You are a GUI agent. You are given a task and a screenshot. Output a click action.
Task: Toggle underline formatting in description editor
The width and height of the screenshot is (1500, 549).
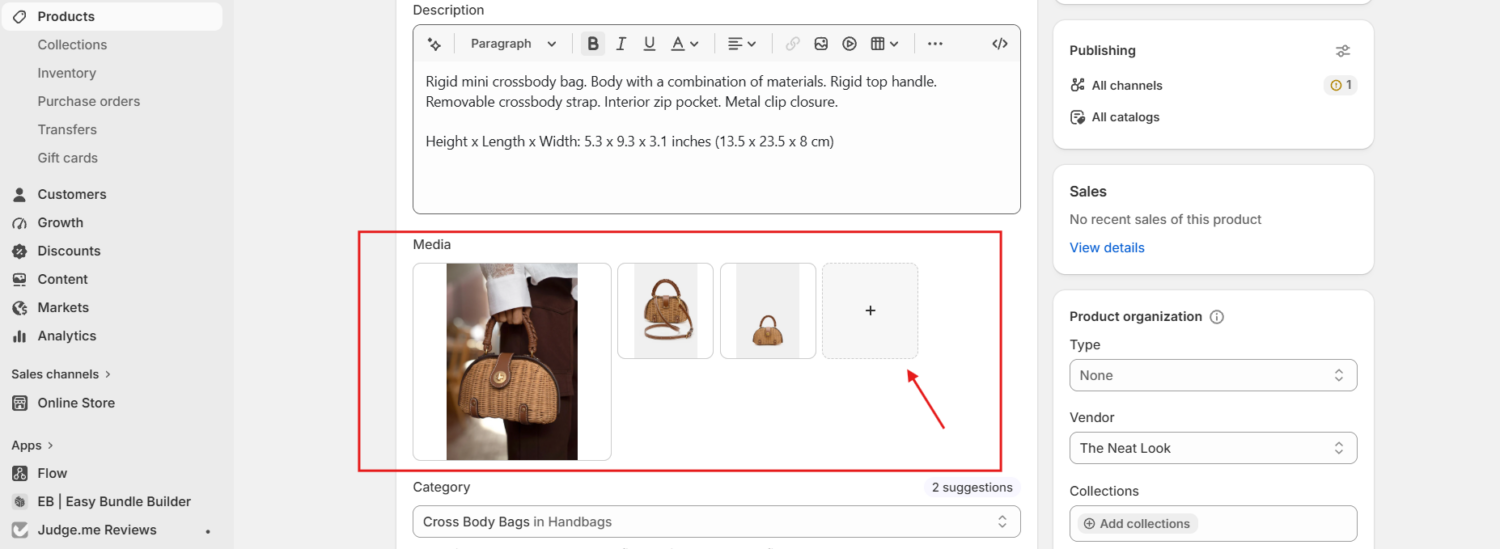point(649,44)
